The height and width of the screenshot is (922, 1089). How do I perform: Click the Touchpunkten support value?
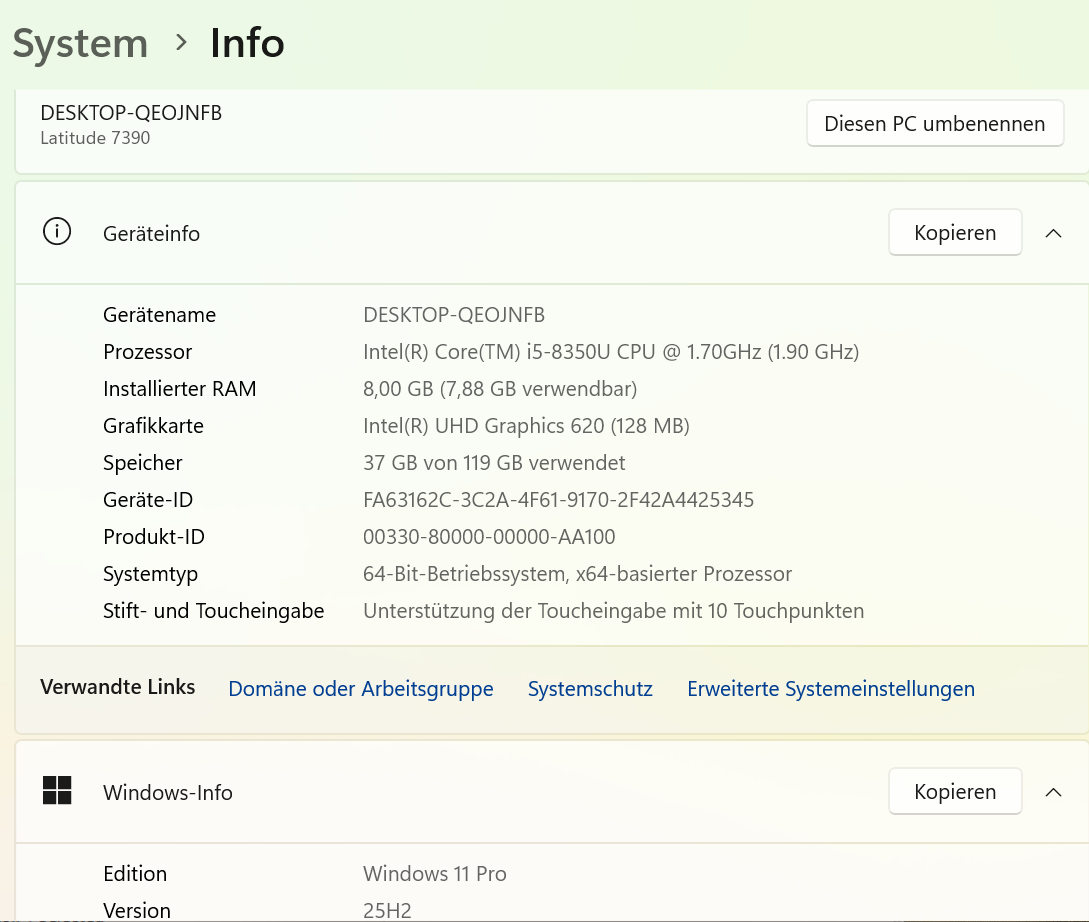coord(613,611)
